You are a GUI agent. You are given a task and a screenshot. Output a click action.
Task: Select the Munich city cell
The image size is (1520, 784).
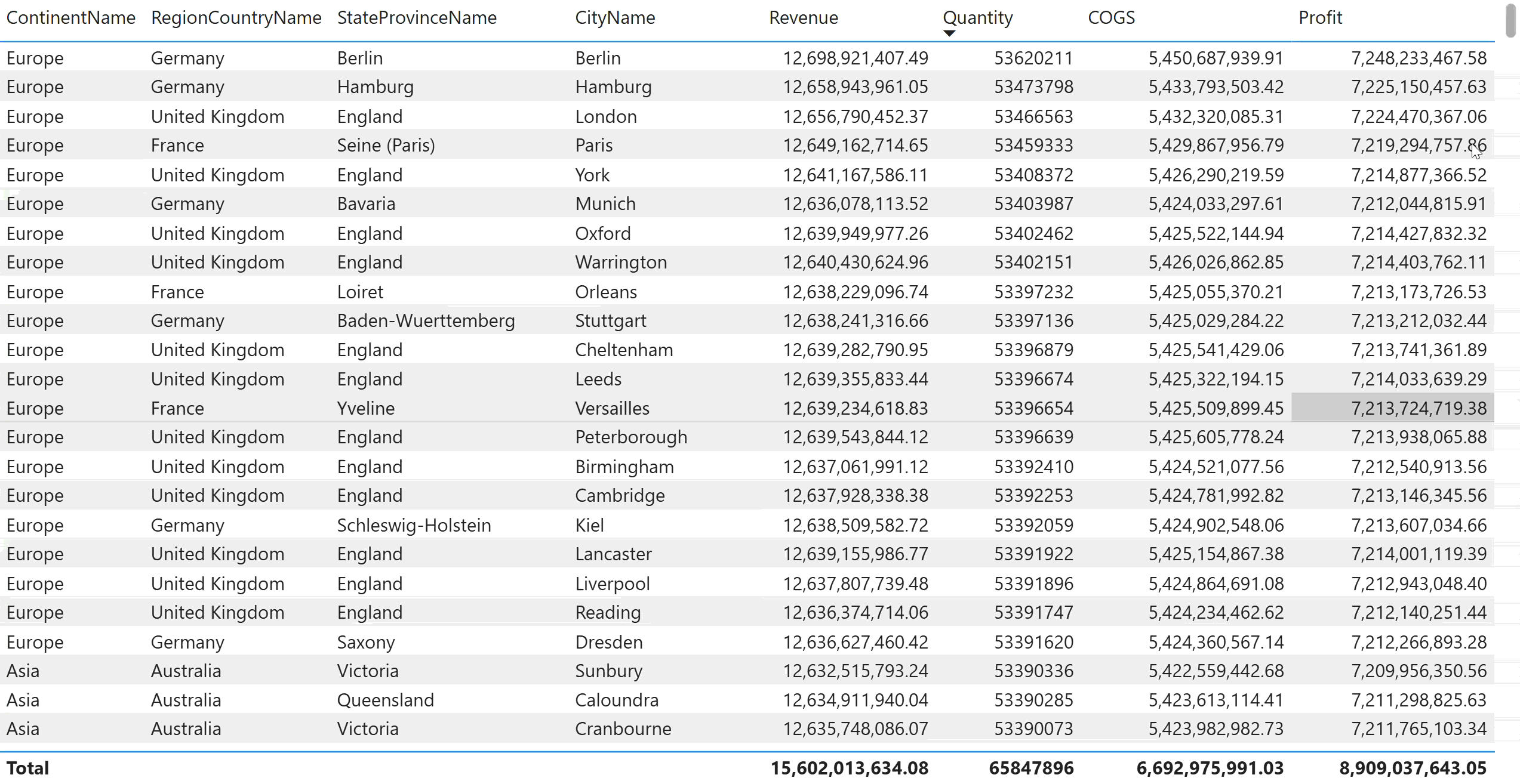(x=605, y=204)
